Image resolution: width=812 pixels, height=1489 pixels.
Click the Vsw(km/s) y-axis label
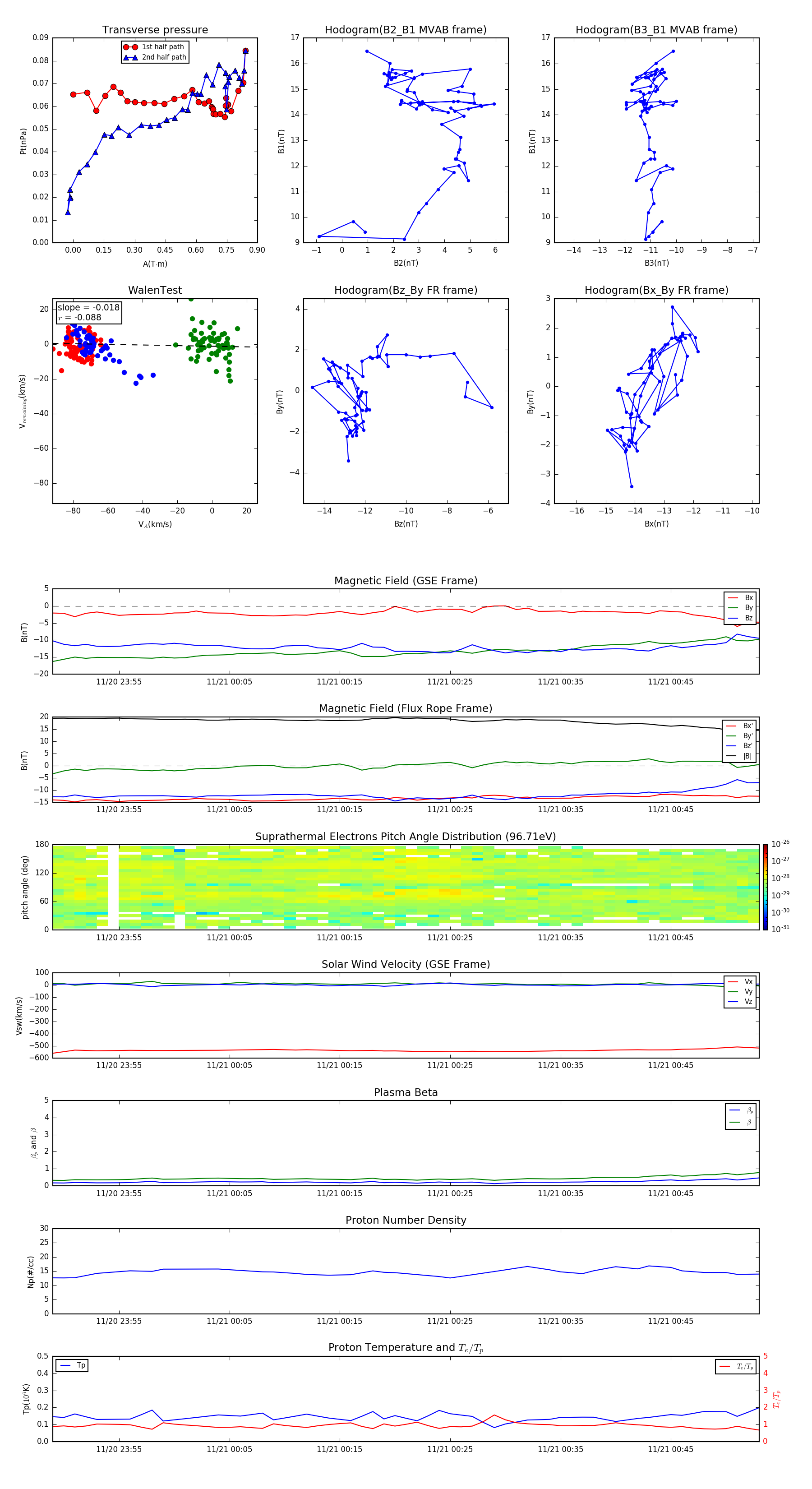click(x=19, y=1016)
